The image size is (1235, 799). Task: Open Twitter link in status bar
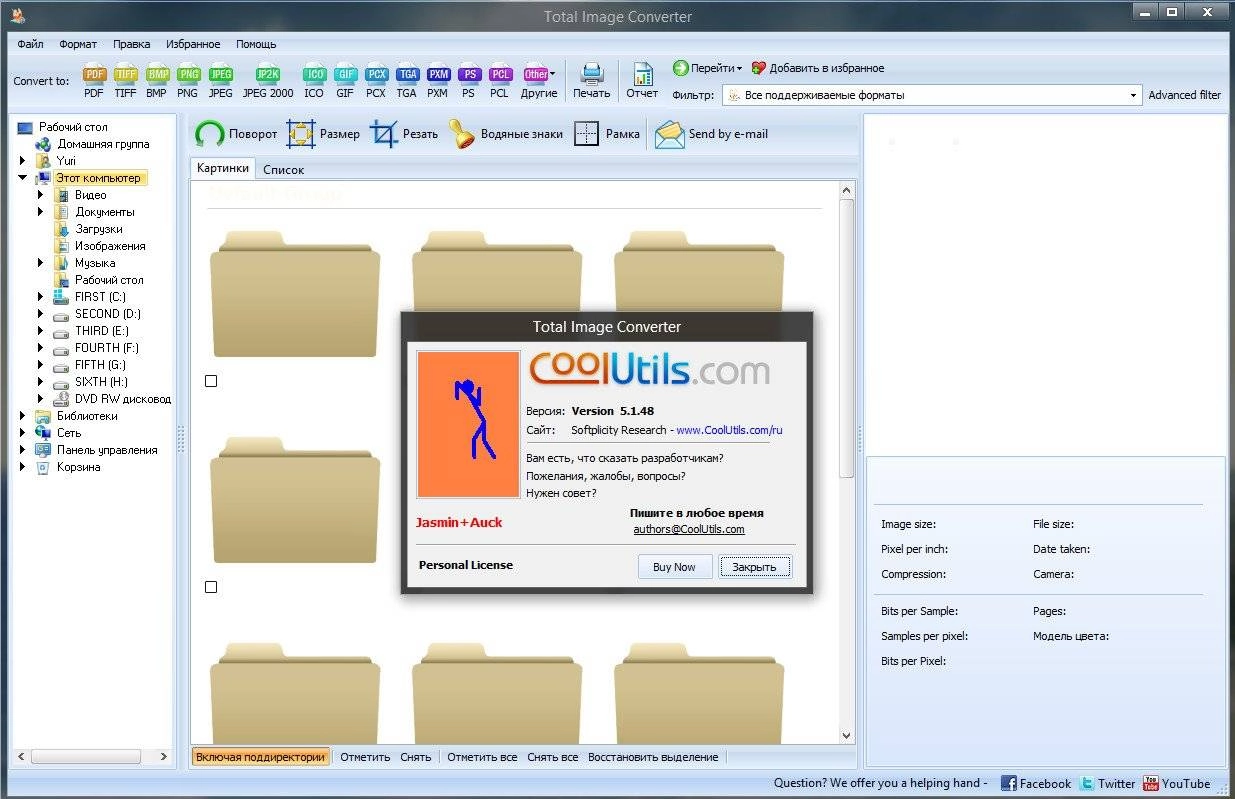pos(1107,784)
